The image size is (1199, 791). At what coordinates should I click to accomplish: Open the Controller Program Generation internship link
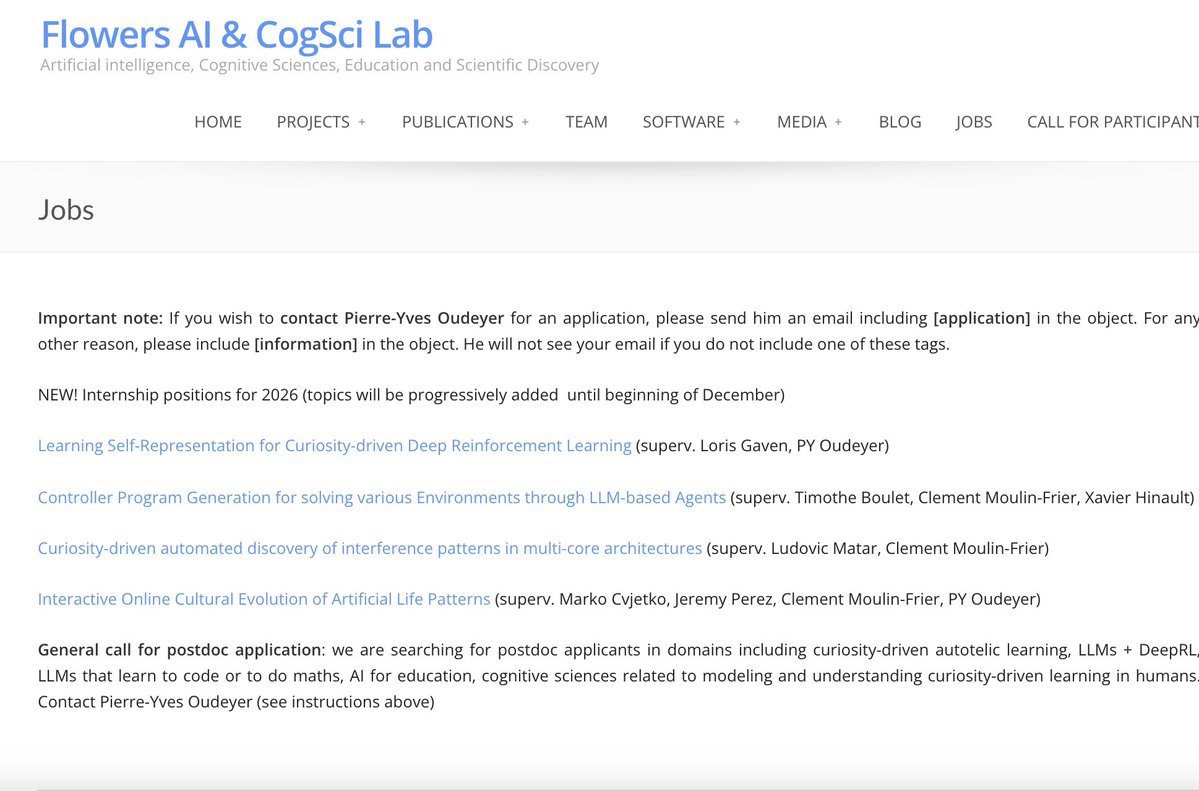pos(382,498)
